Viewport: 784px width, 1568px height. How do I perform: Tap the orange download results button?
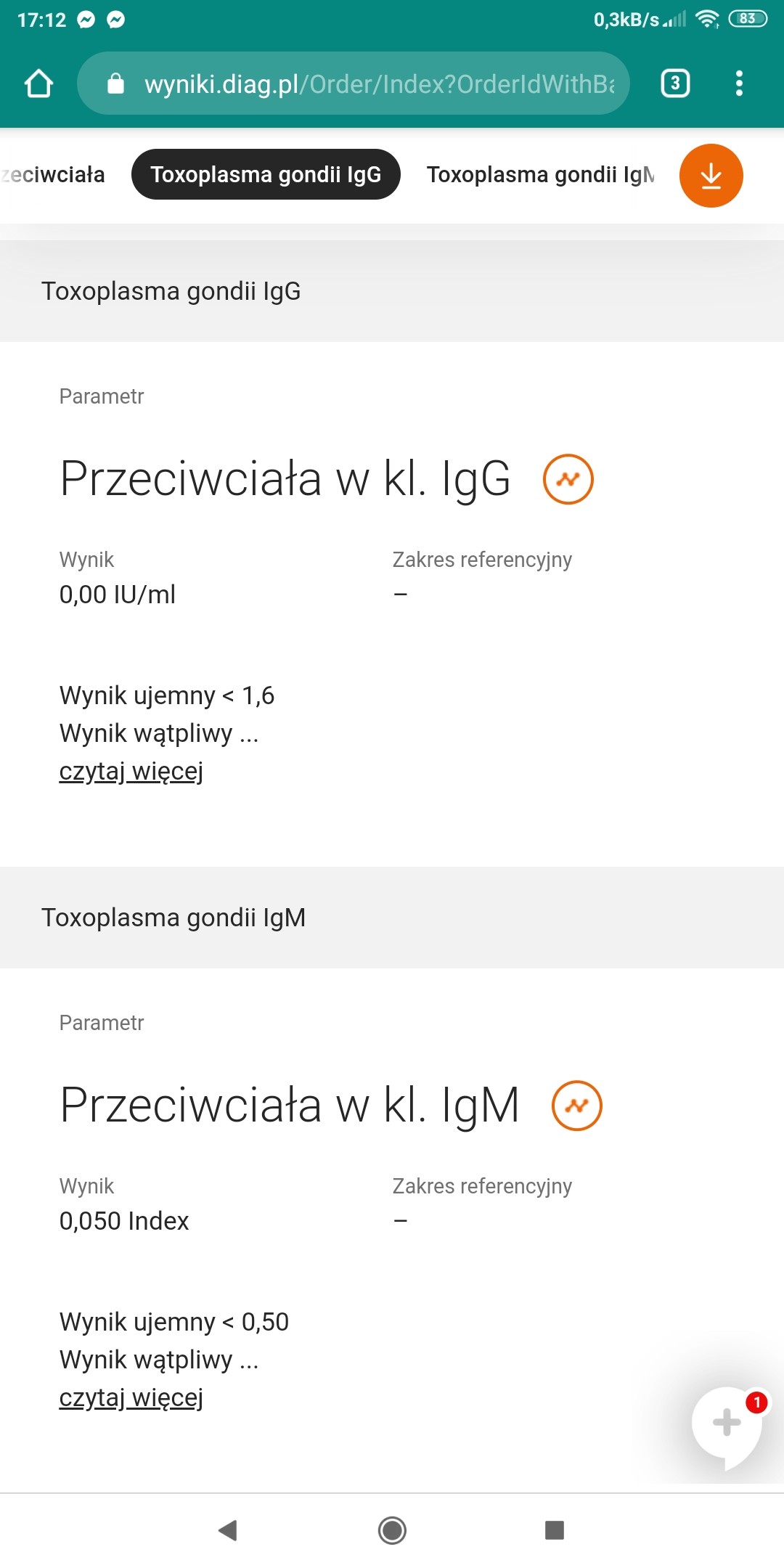click(711, 176)
